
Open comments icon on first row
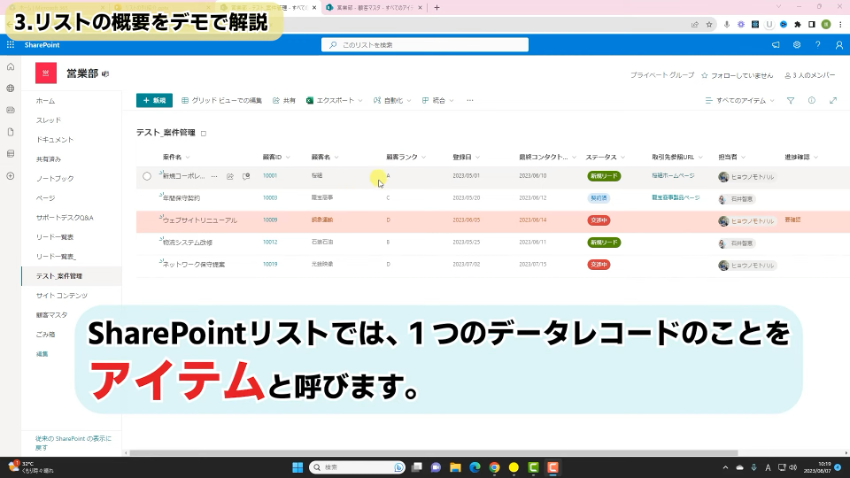tap(245, 176)
